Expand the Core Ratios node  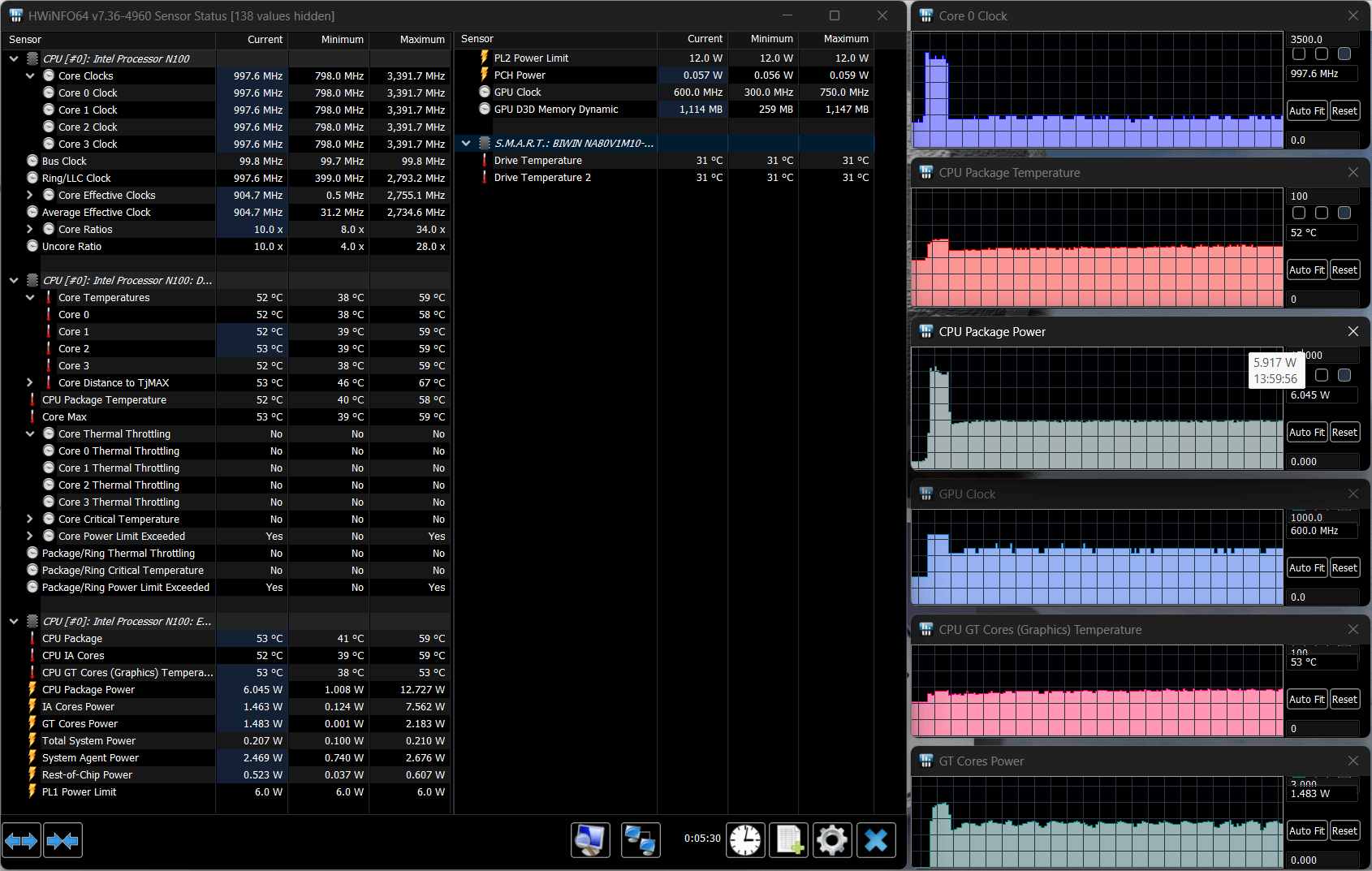click(30, 229)
